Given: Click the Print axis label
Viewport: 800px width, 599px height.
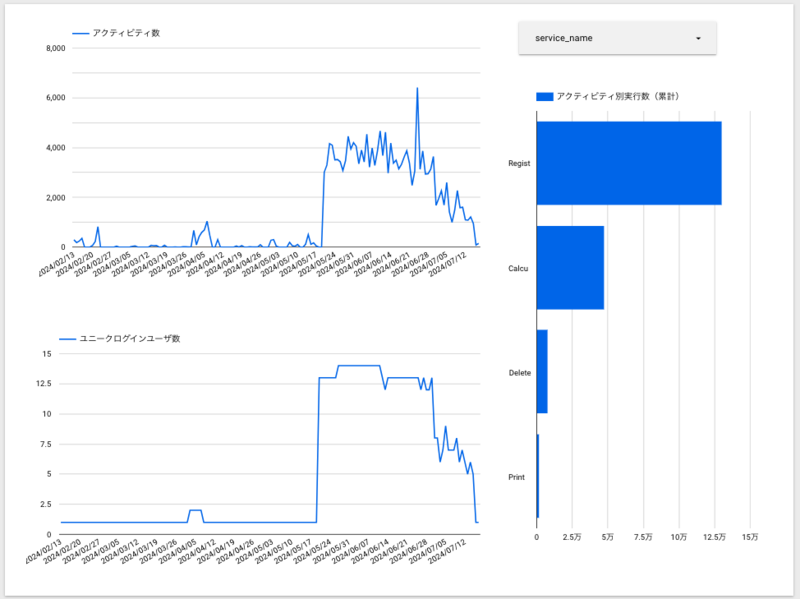Looking at the screenshot, I should point(516,477).
